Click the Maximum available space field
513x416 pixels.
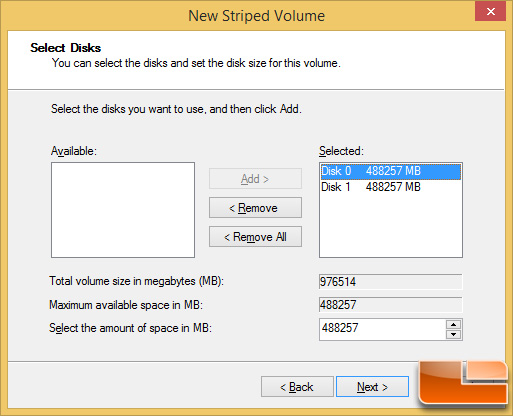pos(390,305)
